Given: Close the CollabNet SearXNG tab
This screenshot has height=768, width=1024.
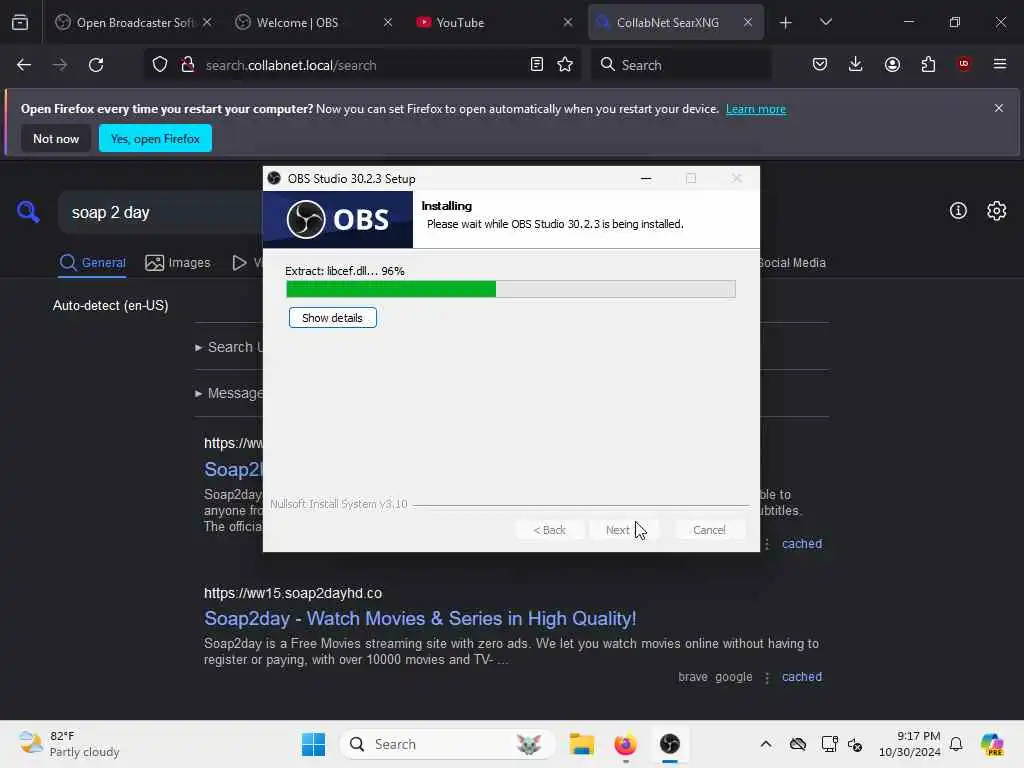Looking at the screenshot, I should (x=748, y=22).
